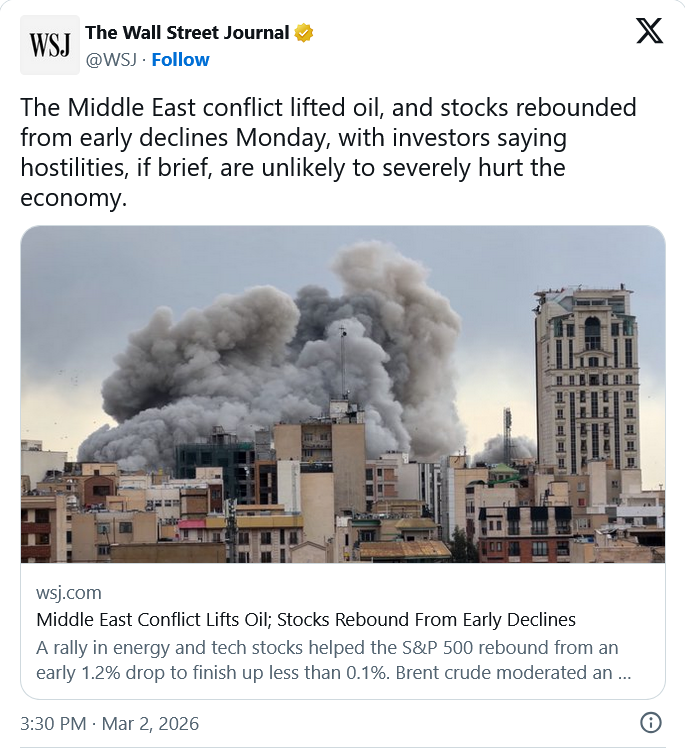685x756 pixels.
Task: Click the info icon beside the timestamp
Action: click(650, 723)
